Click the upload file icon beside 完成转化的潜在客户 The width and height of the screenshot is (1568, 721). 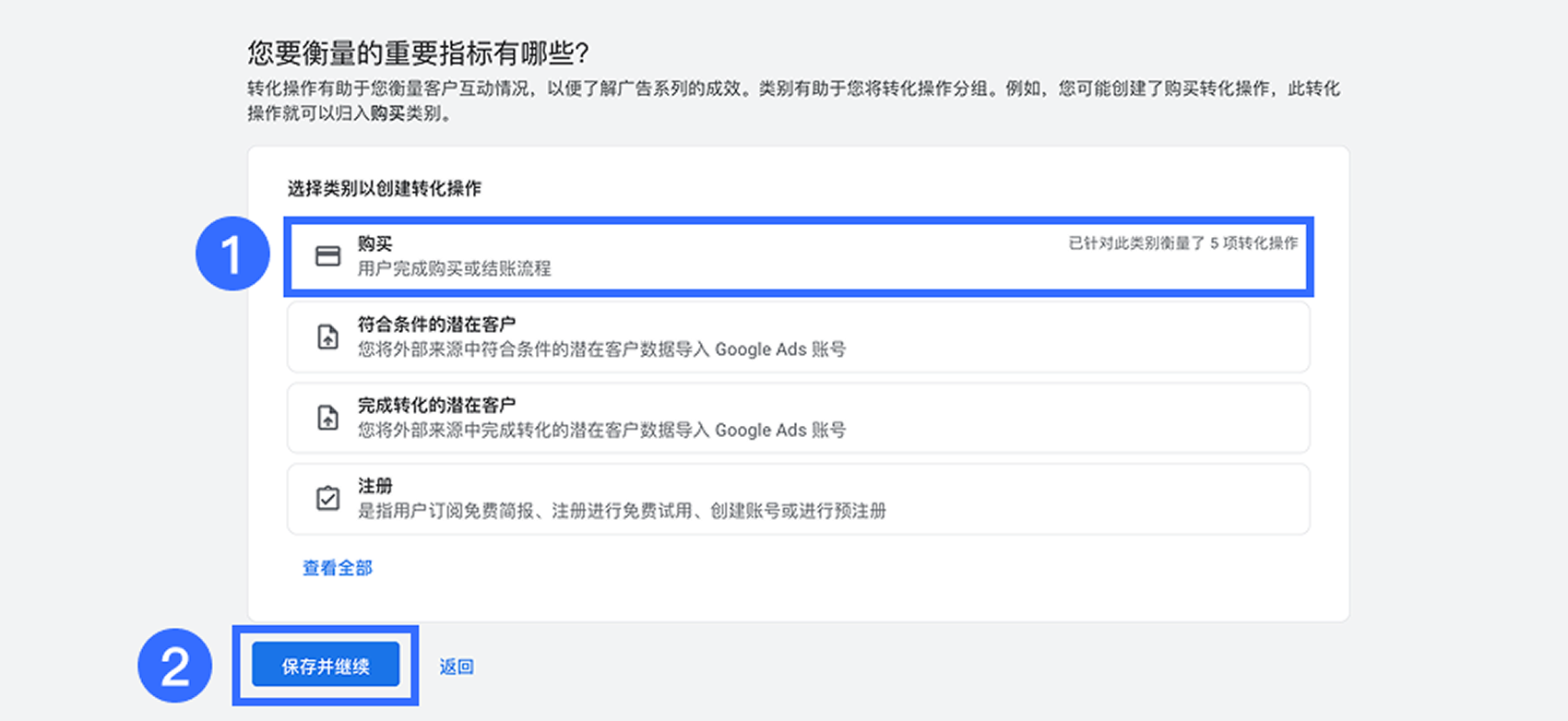pos(327,418)
